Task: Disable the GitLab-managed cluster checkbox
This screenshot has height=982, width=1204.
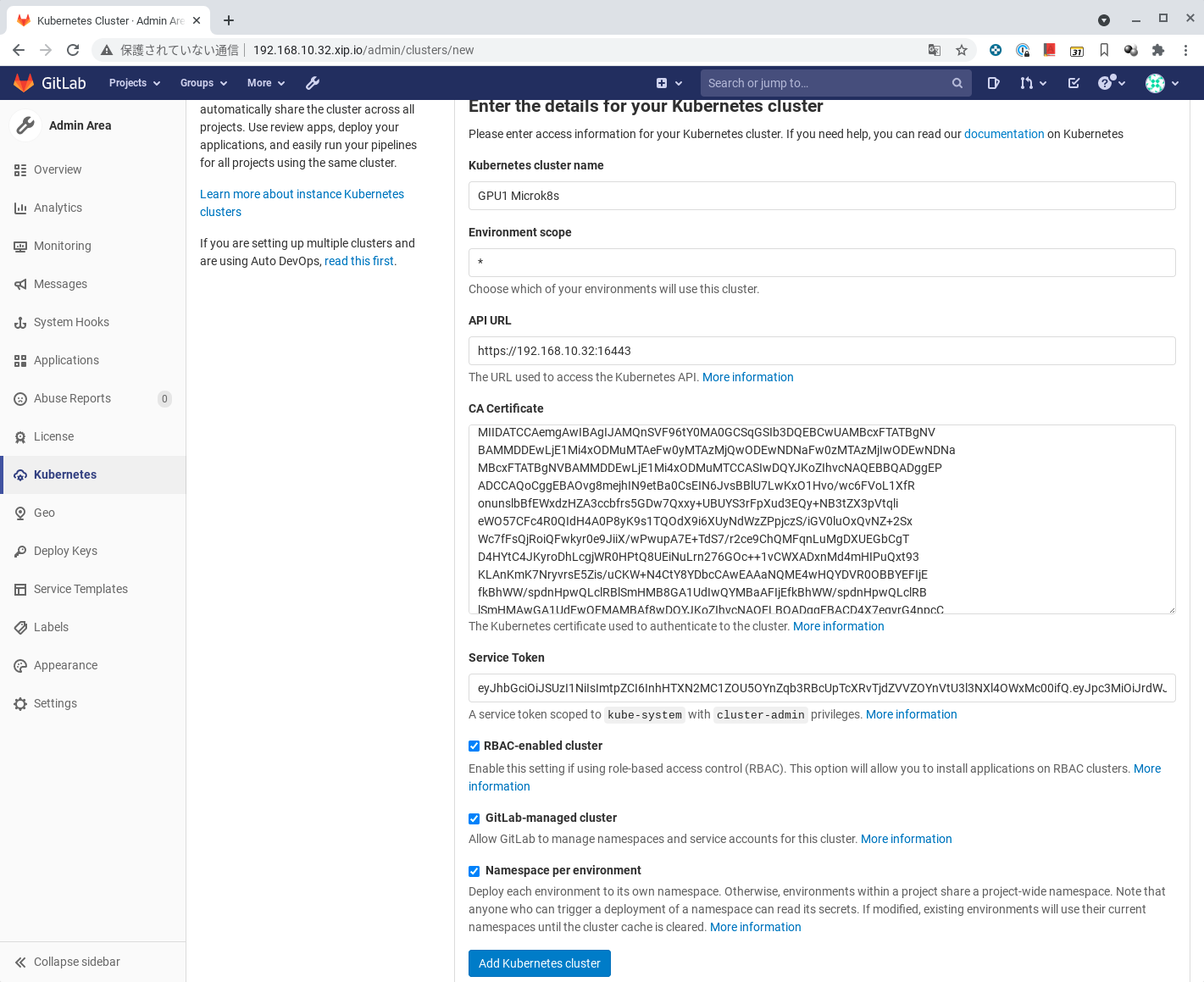Action: (474, 818)
